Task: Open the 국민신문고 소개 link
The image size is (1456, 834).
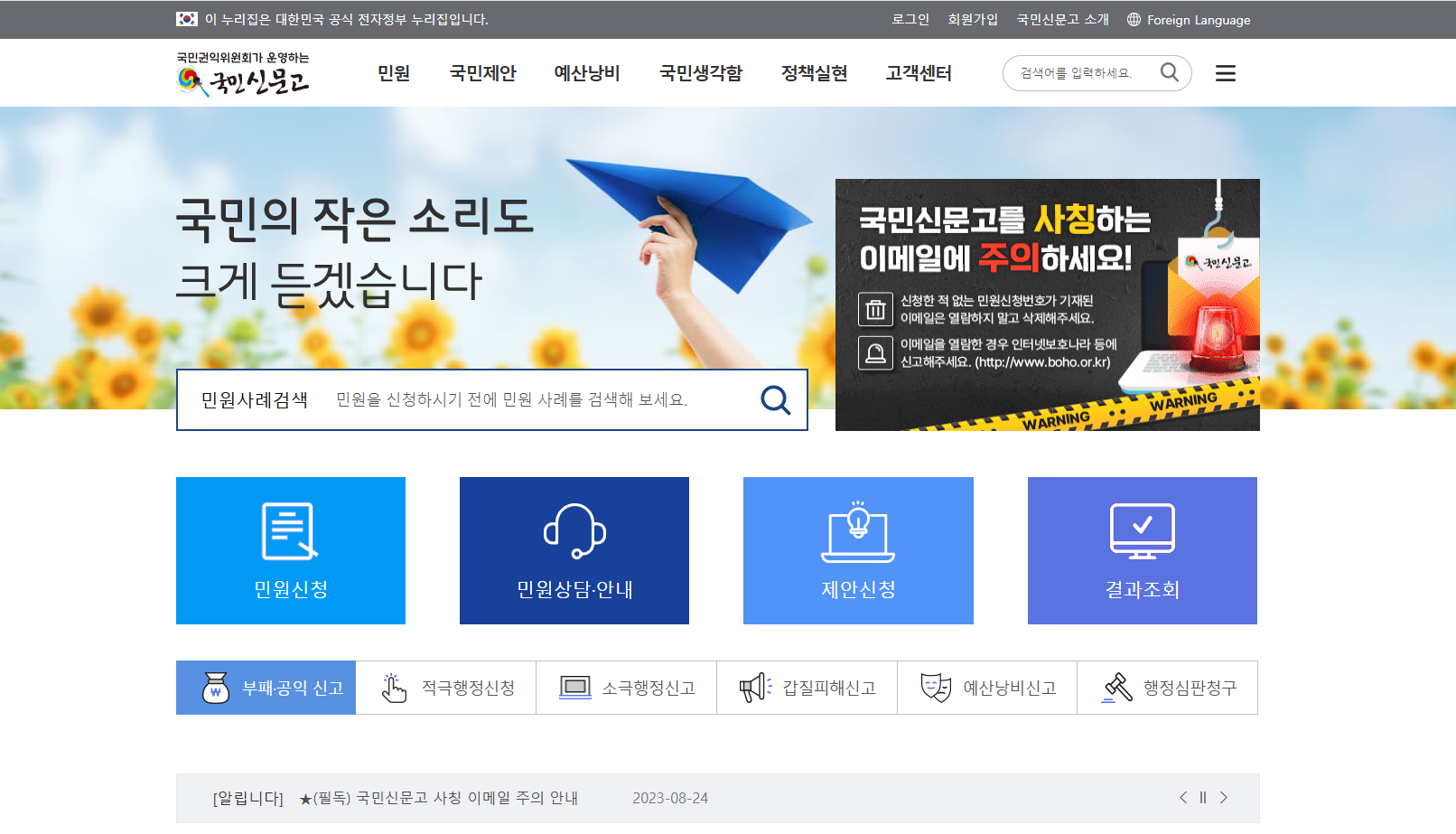Action: click(x=1063, y=20)
